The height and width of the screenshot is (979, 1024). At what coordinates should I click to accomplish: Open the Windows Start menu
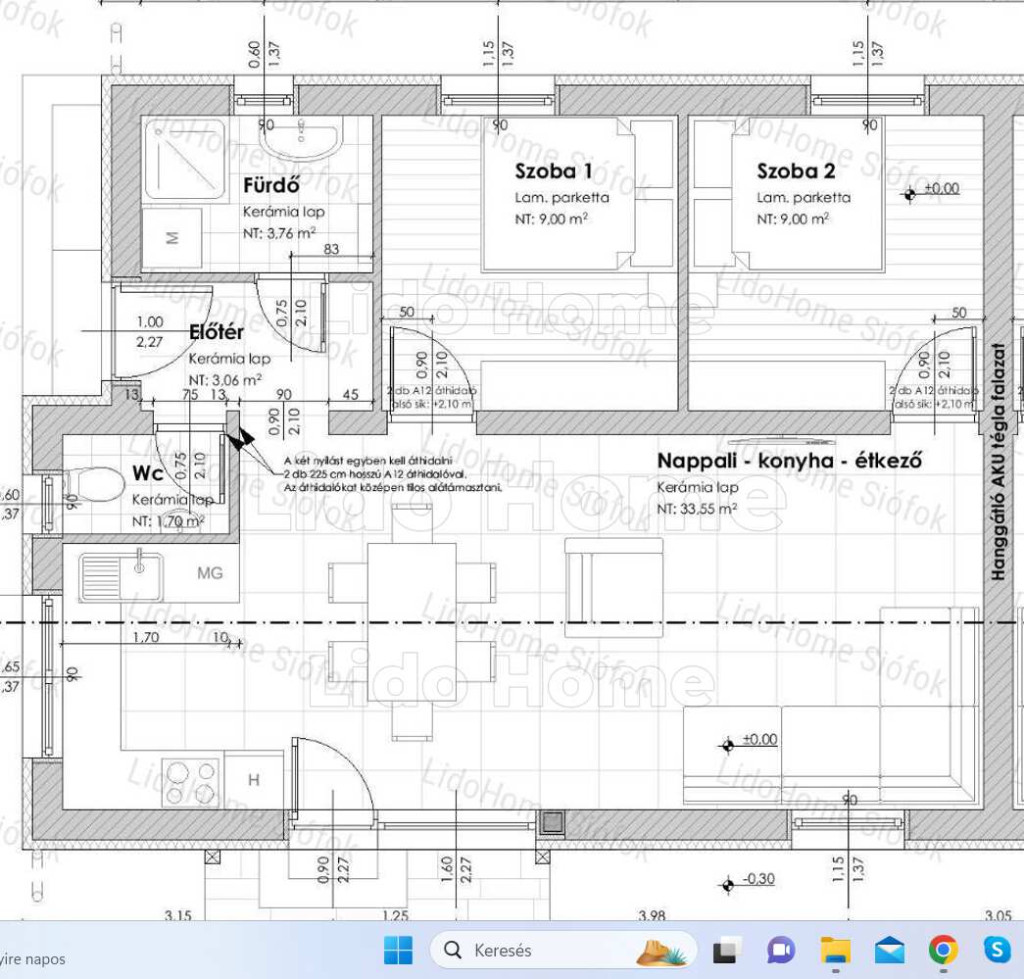pyautogui.click(x=398, y=949)
